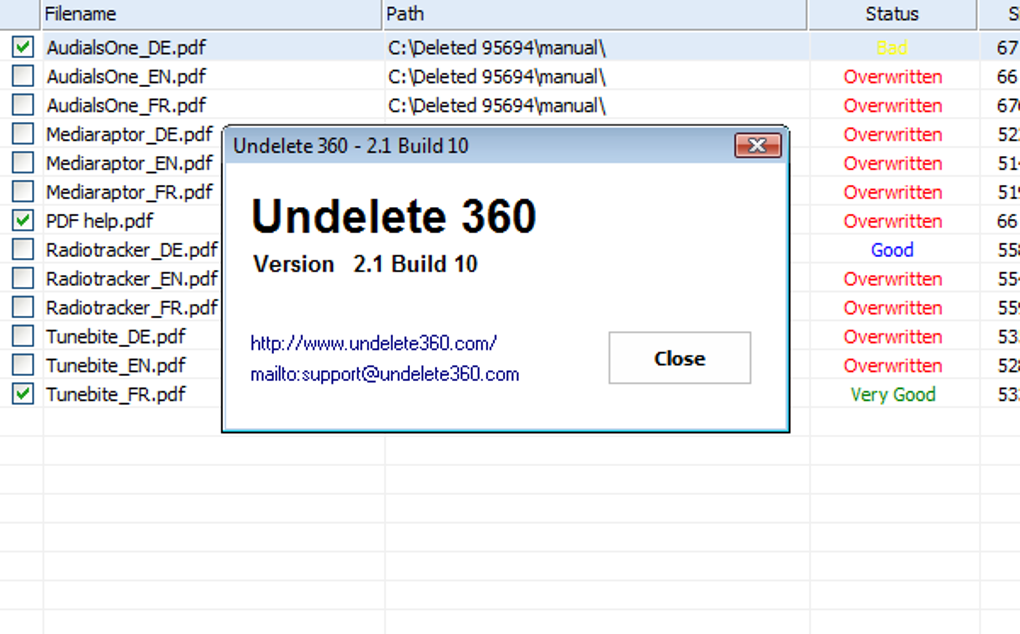
Task: Select the Overwritten status of Mediaraptor_EN.pdf
Action: click(x=892, y=163)
